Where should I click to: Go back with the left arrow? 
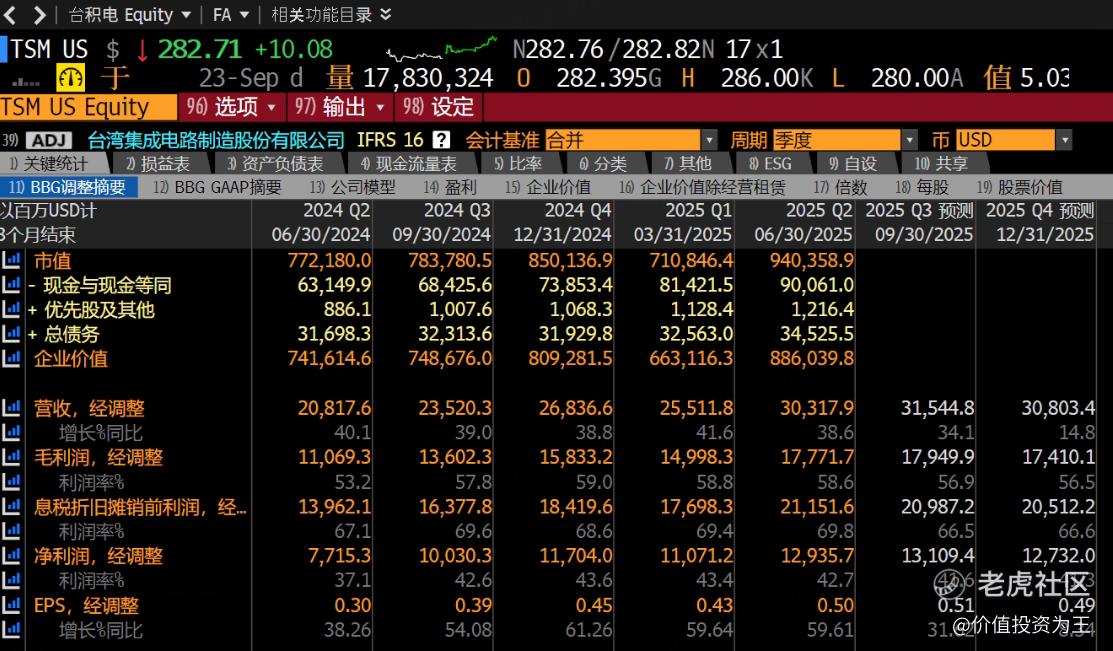(x=11, y=14)
